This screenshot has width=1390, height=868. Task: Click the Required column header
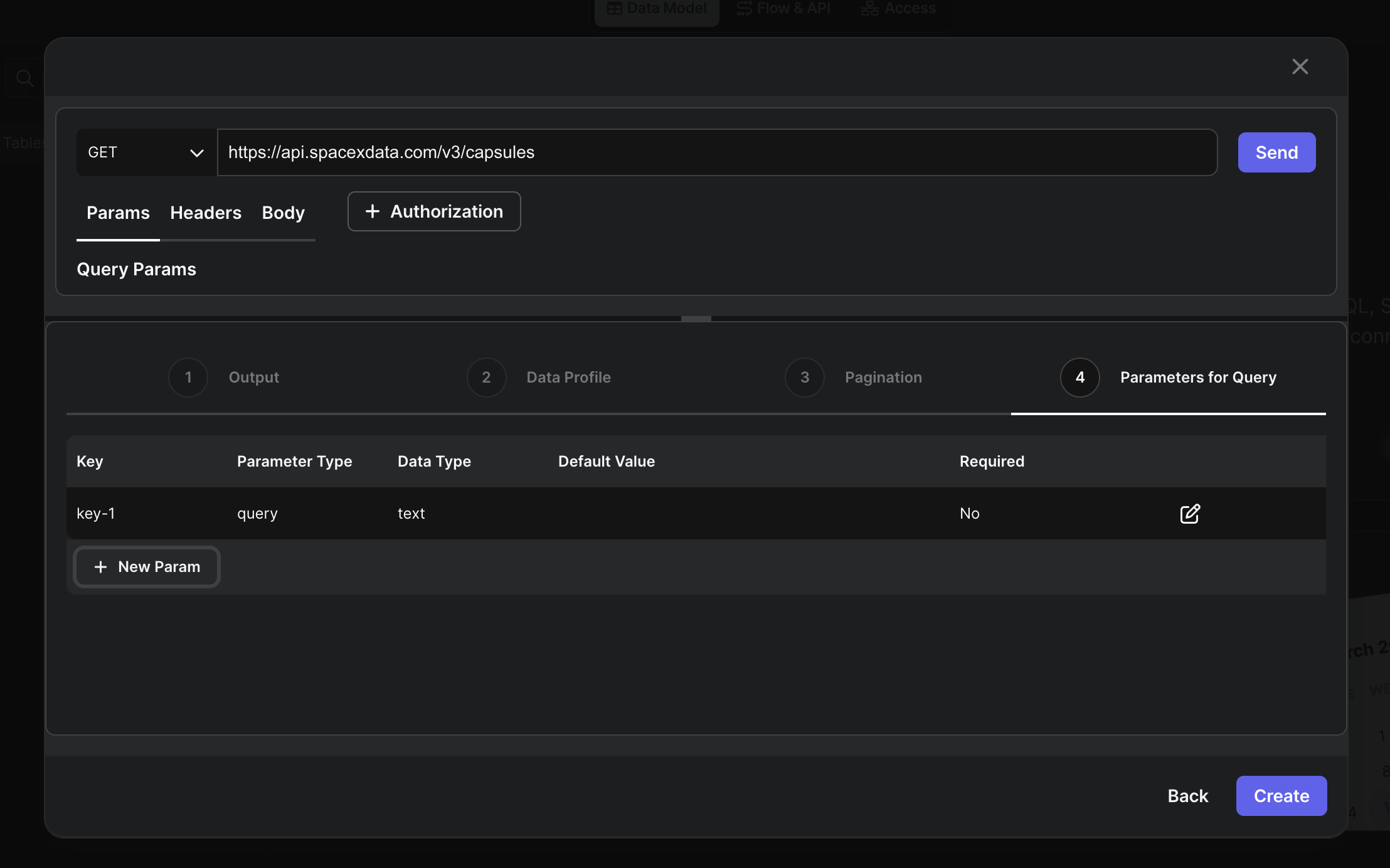pos(992,462)
